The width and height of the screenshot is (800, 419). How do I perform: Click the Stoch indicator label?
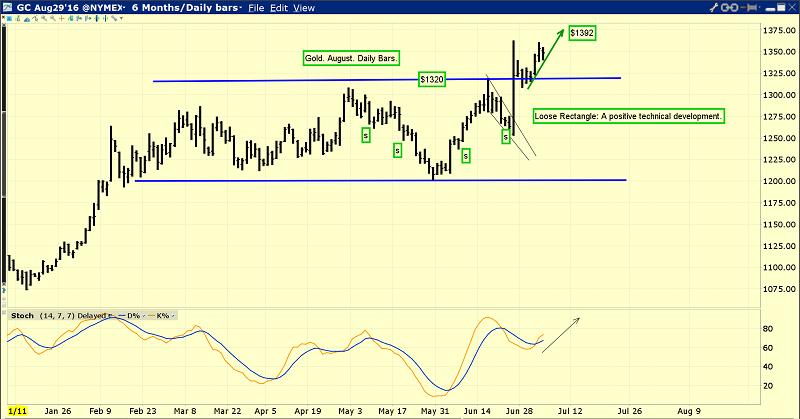[x=22, y=315]
